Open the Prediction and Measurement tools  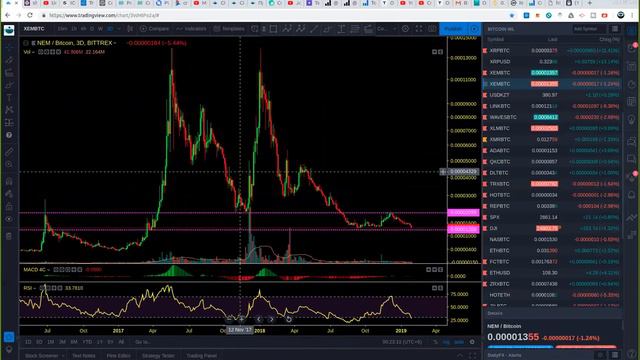tap(9, 122)
